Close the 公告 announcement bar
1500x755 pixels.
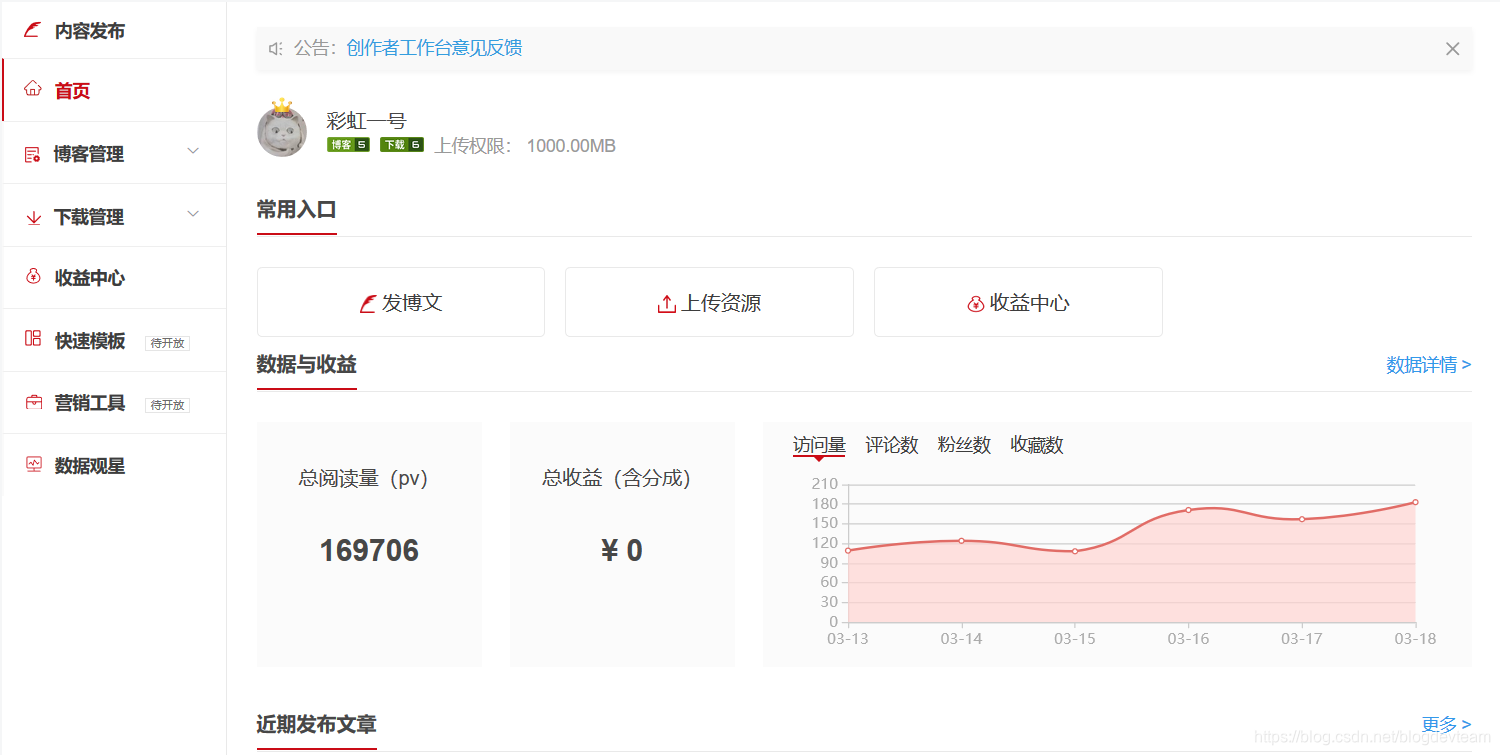1453,48
